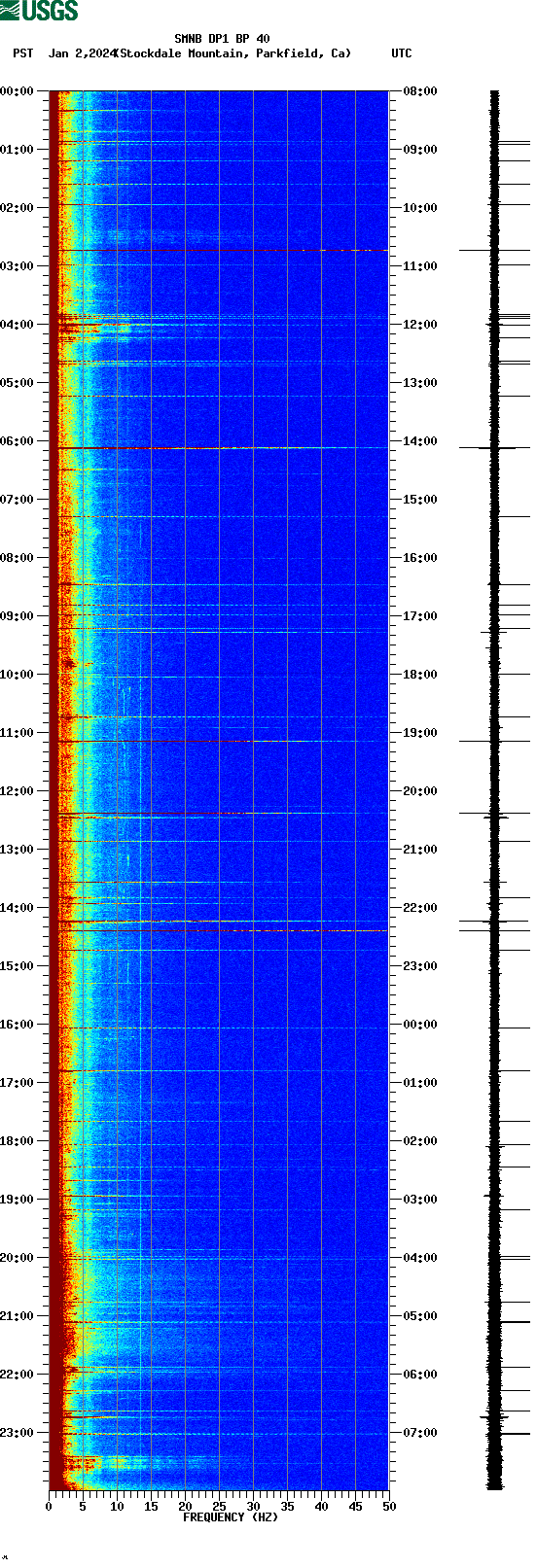Click the PST '21:00' time label
Screen dimensions: 537x1568
pos(18,1316)
